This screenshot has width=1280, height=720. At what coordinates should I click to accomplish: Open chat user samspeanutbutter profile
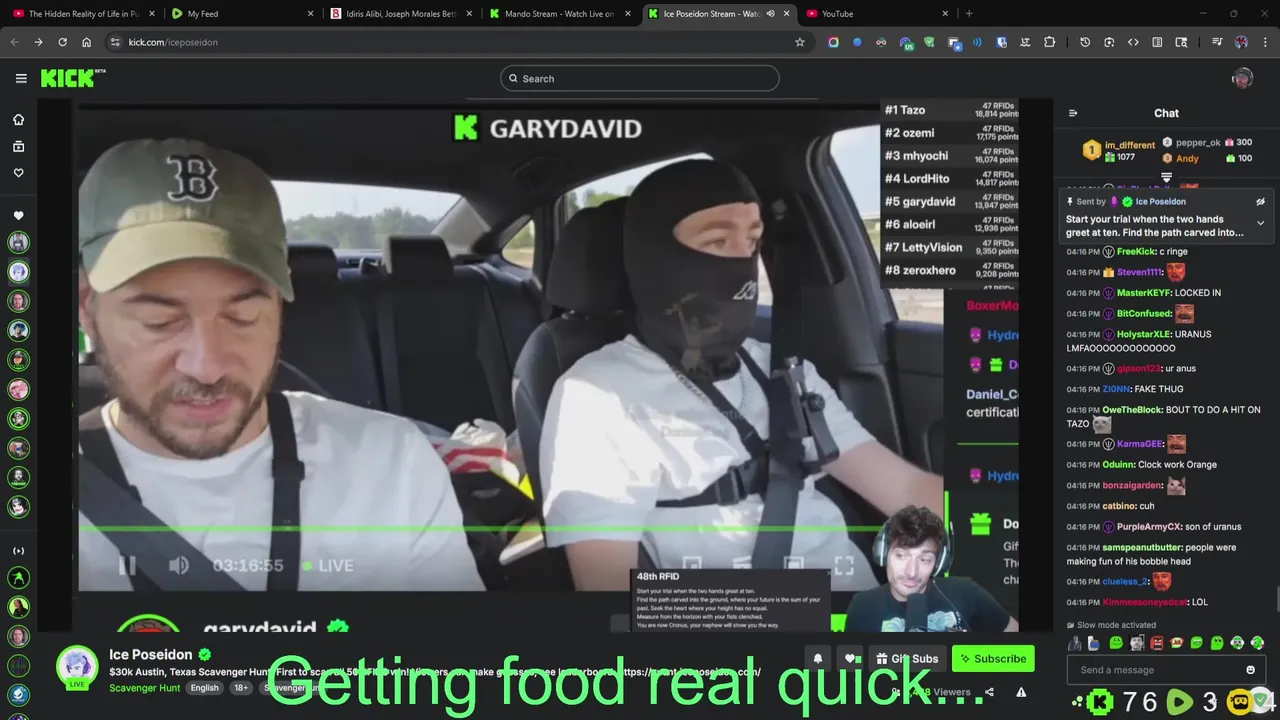point(1142,548)
